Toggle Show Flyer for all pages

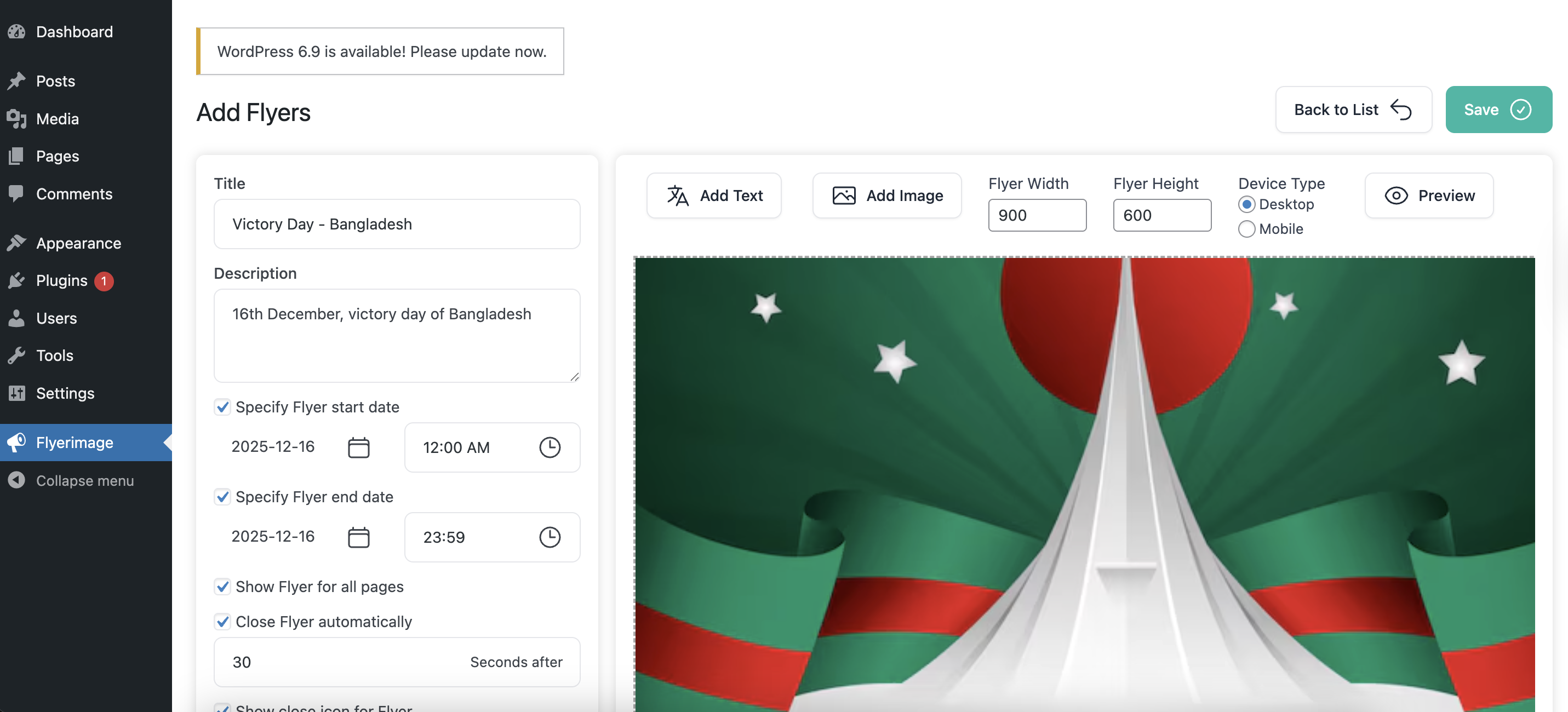tap(223, 586)
